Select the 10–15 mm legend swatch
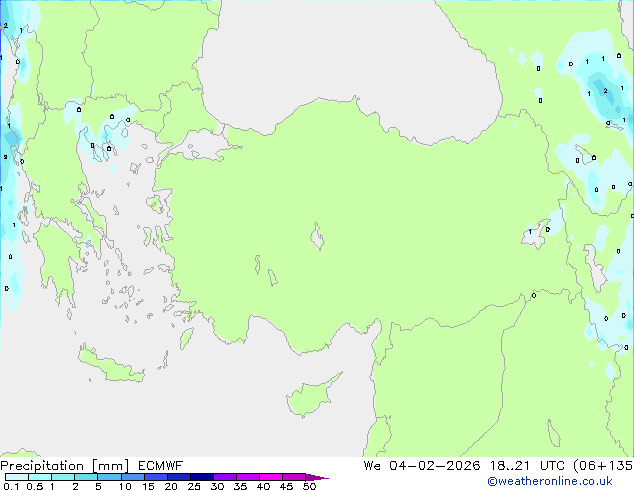Image resolution: width=634 pixels, height=490 pixels. pos(133,477)
